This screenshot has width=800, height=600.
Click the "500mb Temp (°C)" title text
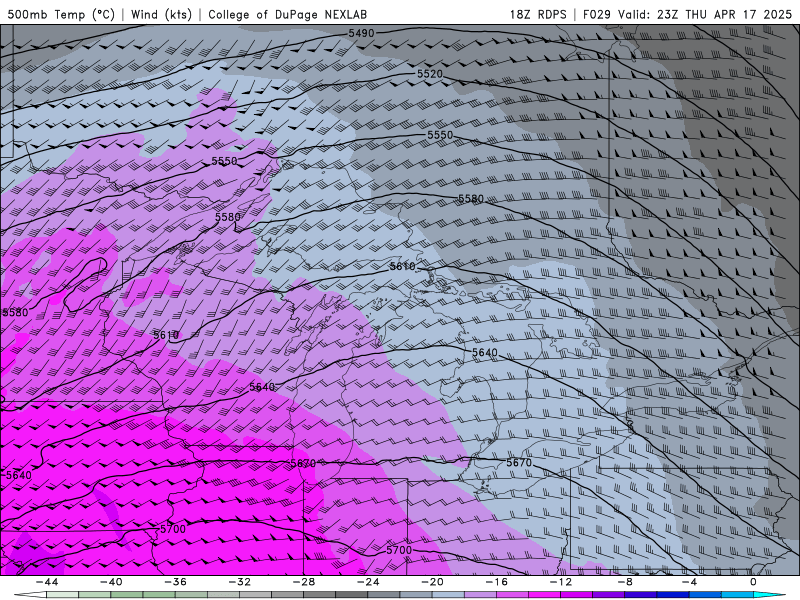[x=61, y=14]
